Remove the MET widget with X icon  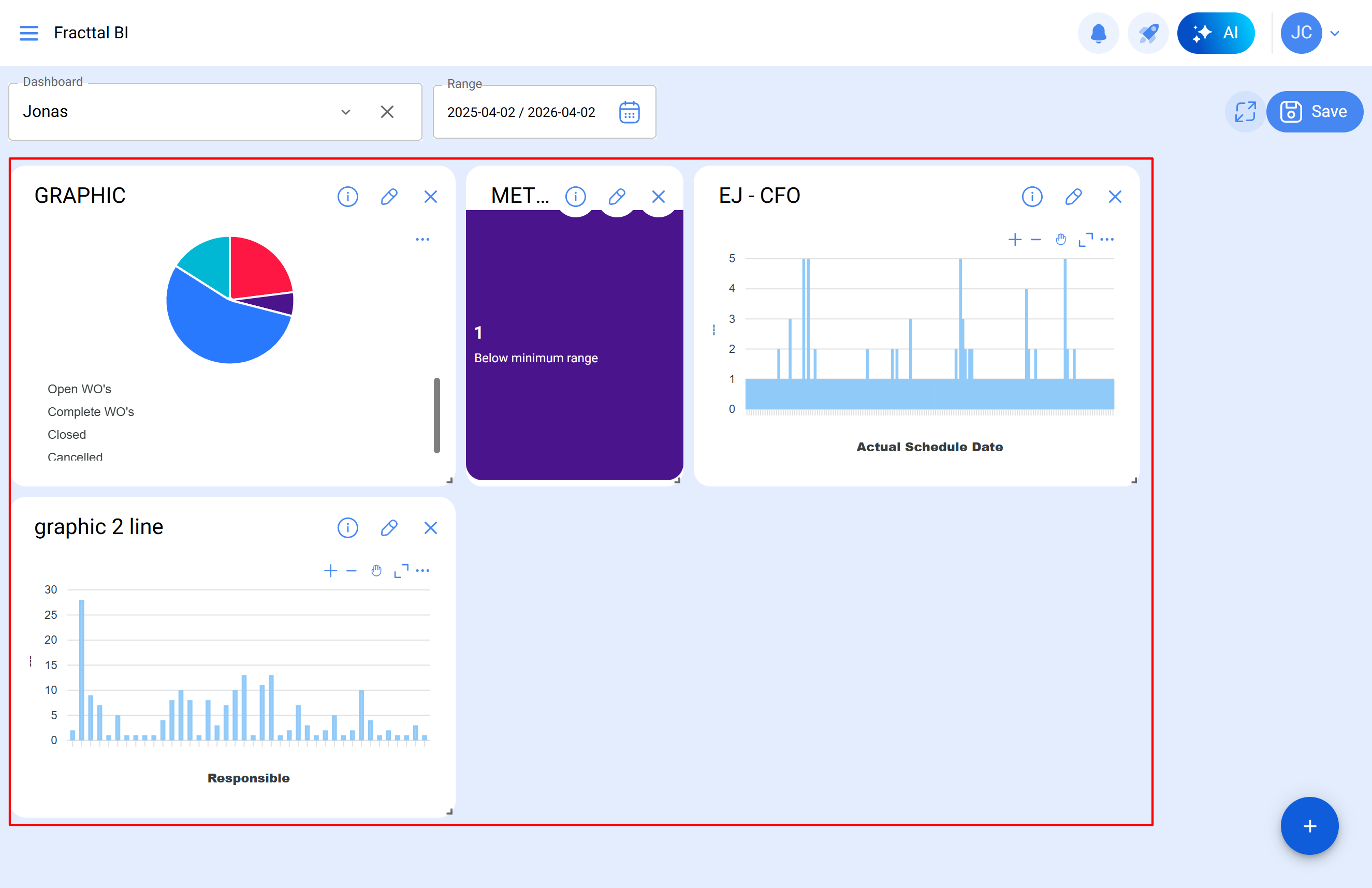pos(659,197)
